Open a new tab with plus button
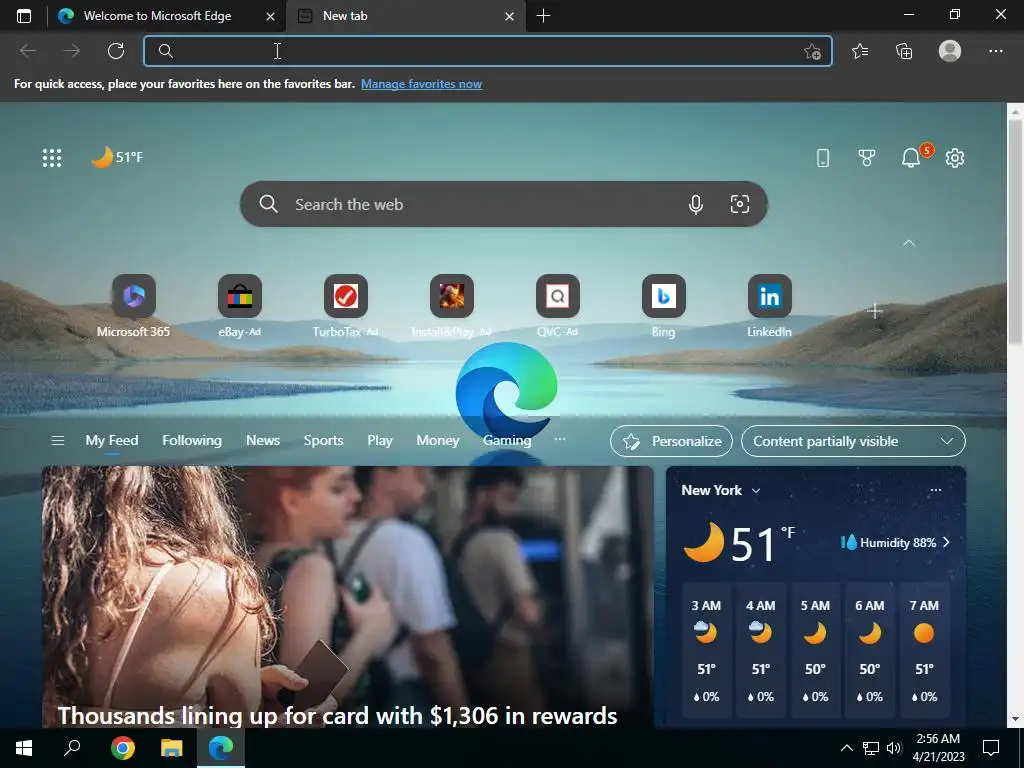This screenshot has width=1024, height=768. [543, 16]
